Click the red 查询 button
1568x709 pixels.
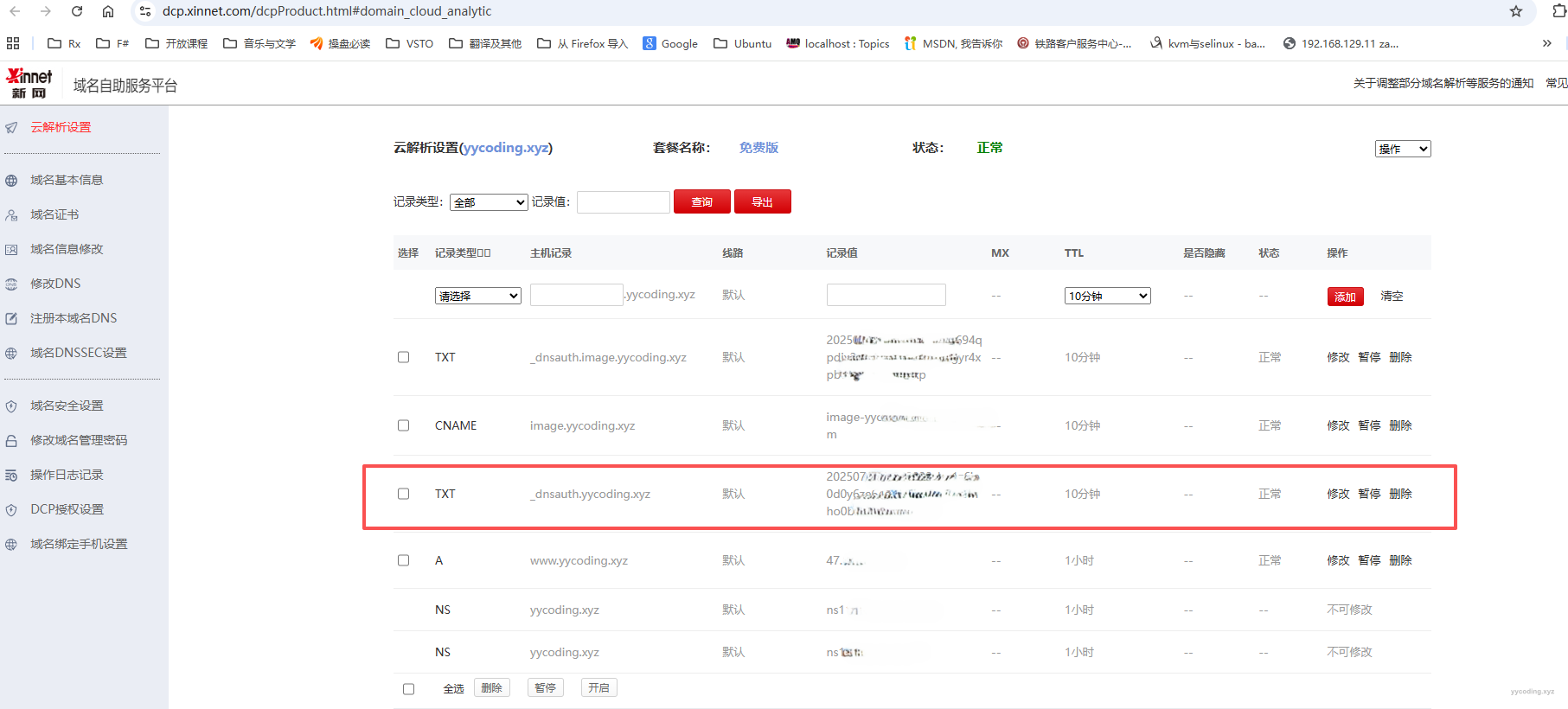[x=701, y=201]
